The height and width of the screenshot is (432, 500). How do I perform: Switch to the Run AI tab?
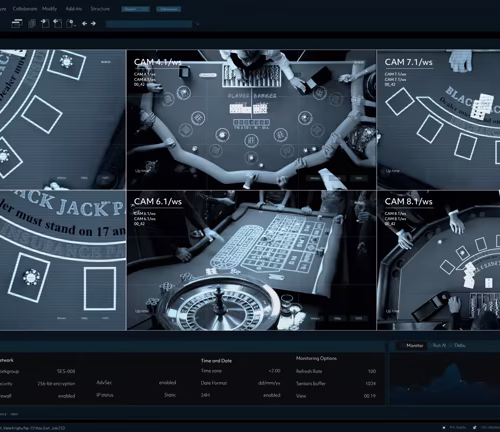tap(439, 346)
